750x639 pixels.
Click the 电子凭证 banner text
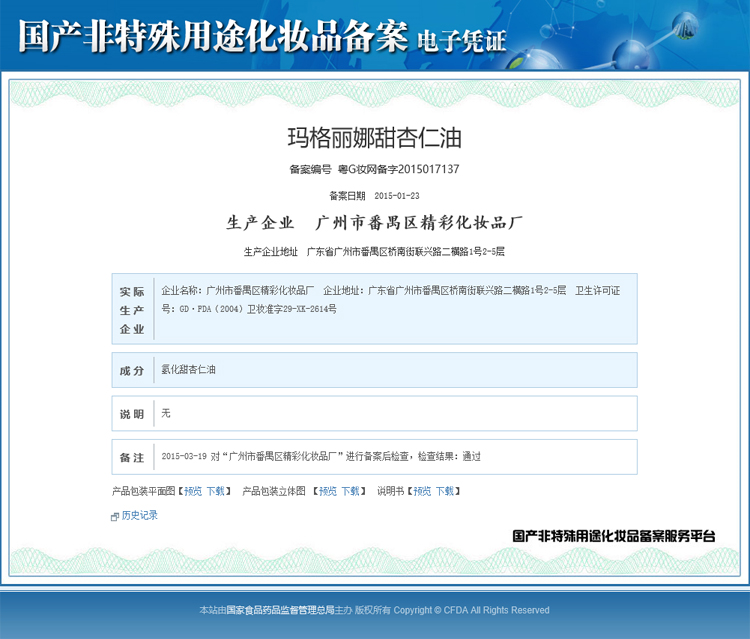coord(462,41)
